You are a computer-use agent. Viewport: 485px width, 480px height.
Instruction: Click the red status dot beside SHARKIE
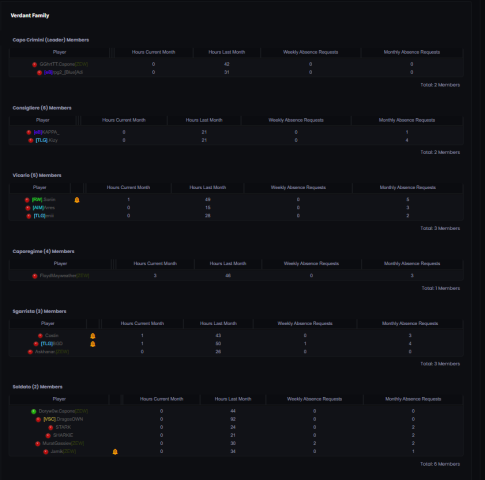click(x=48, y=435)
